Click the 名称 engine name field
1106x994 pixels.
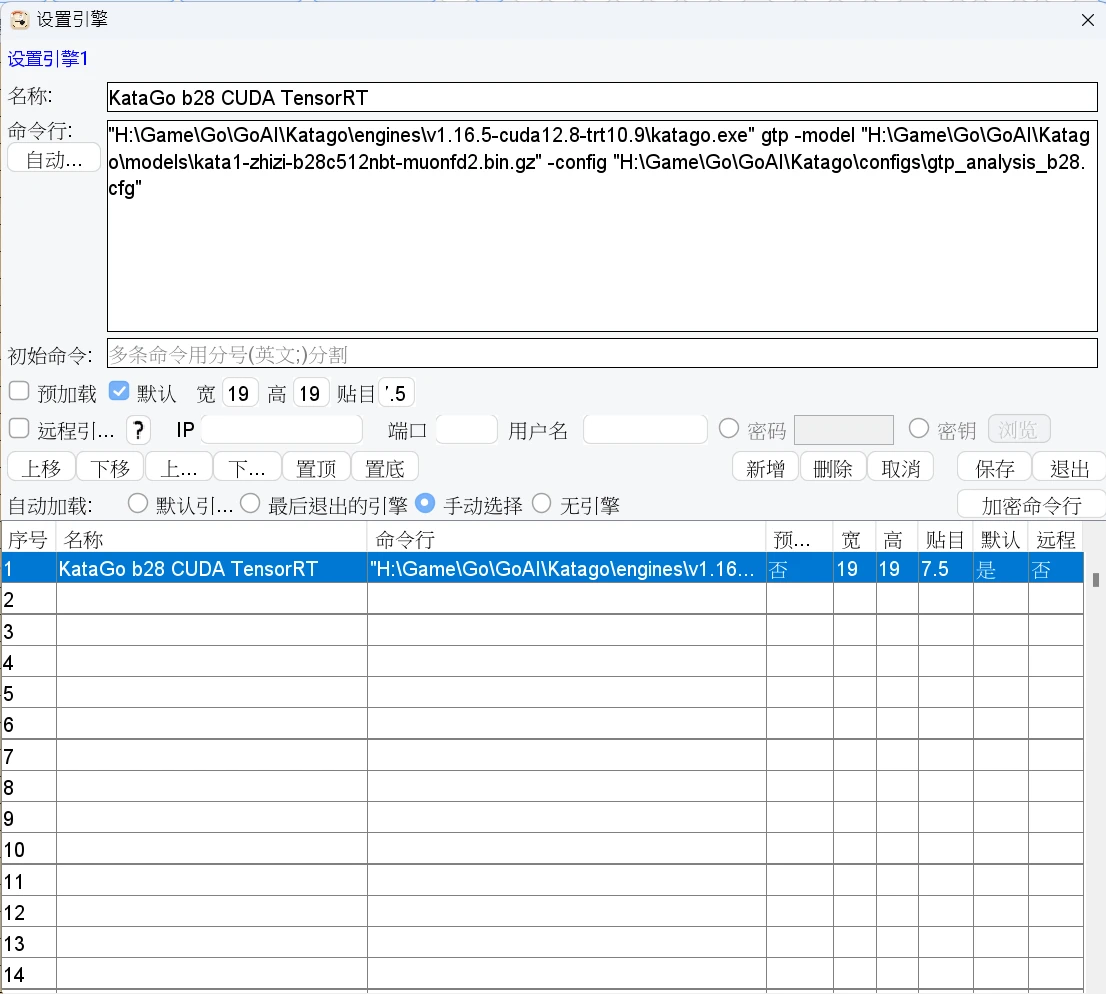(x=602, y=97)
